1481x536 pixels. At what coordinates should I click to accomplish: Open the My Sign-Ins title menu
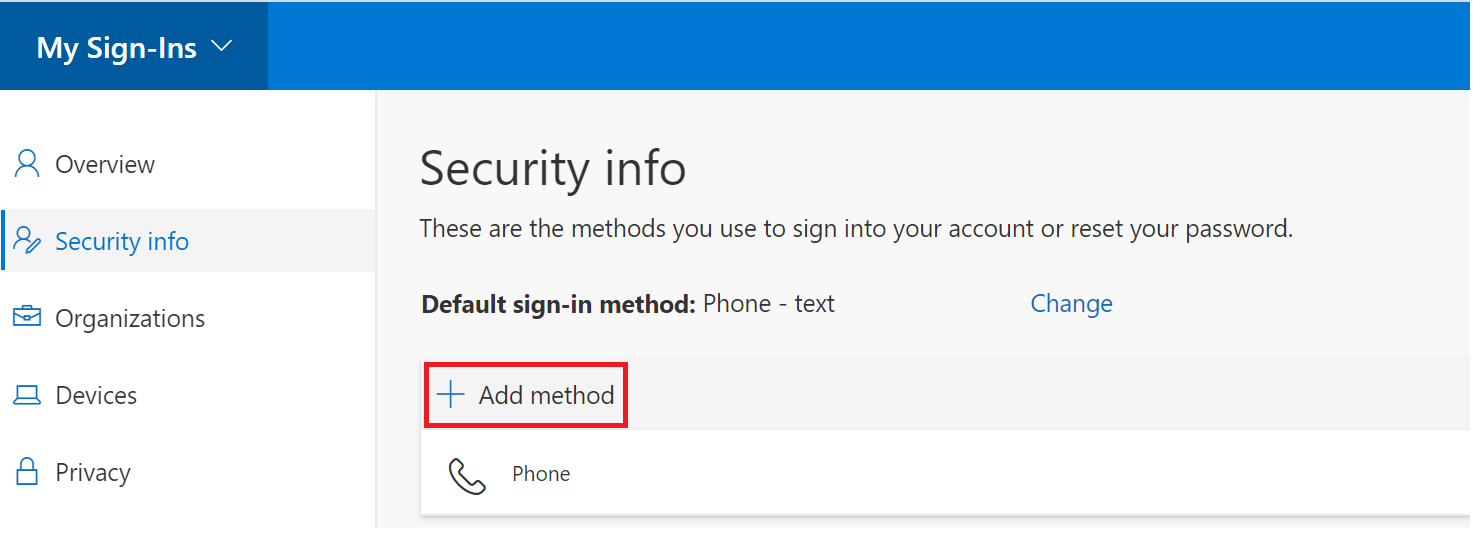pos(116,48)
